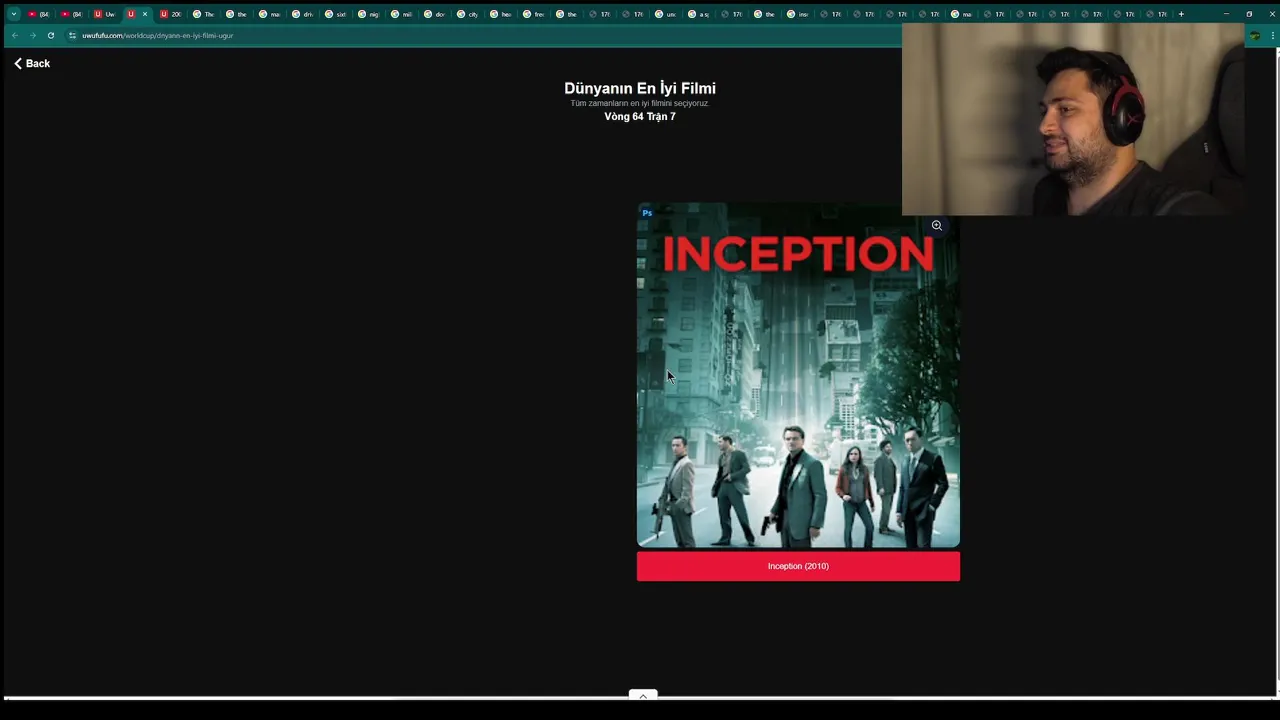Expand the bottom panel chevron
Viewport: 1280px width, 720px height.
pos(643,695)
